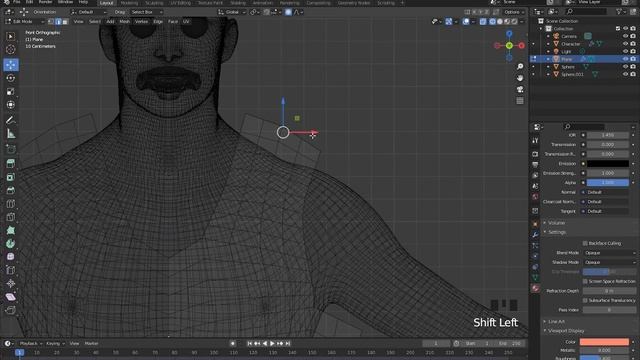Play the animation forward

[272, 344]
